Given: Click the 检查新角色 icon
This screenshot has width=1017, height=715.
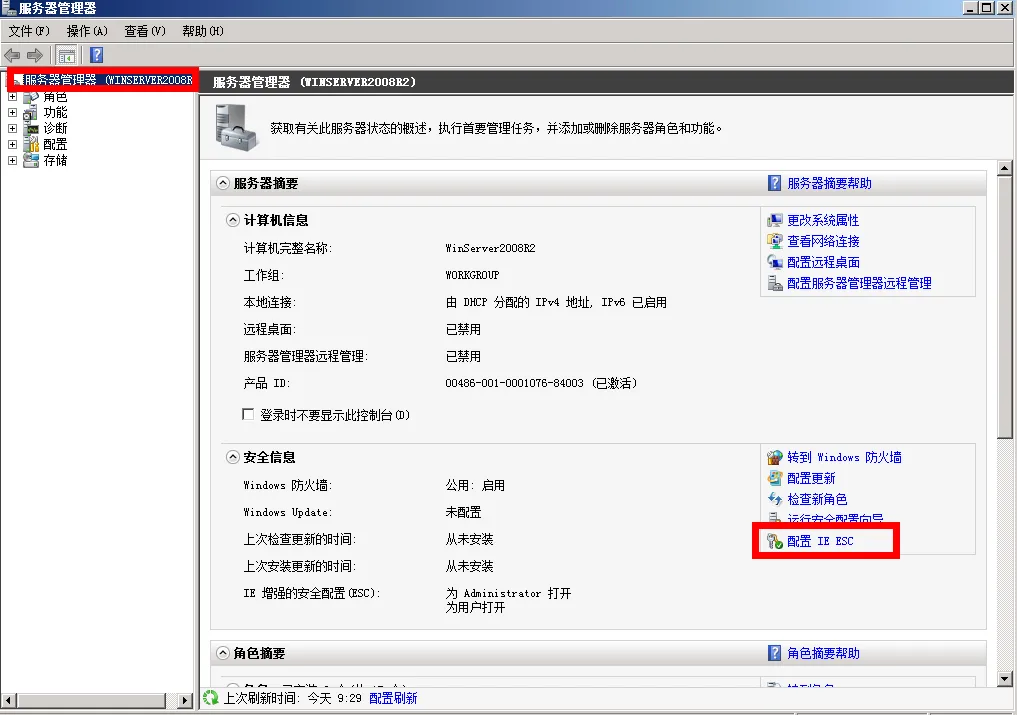Looking at the screenshot, I should tap(775, 499).
